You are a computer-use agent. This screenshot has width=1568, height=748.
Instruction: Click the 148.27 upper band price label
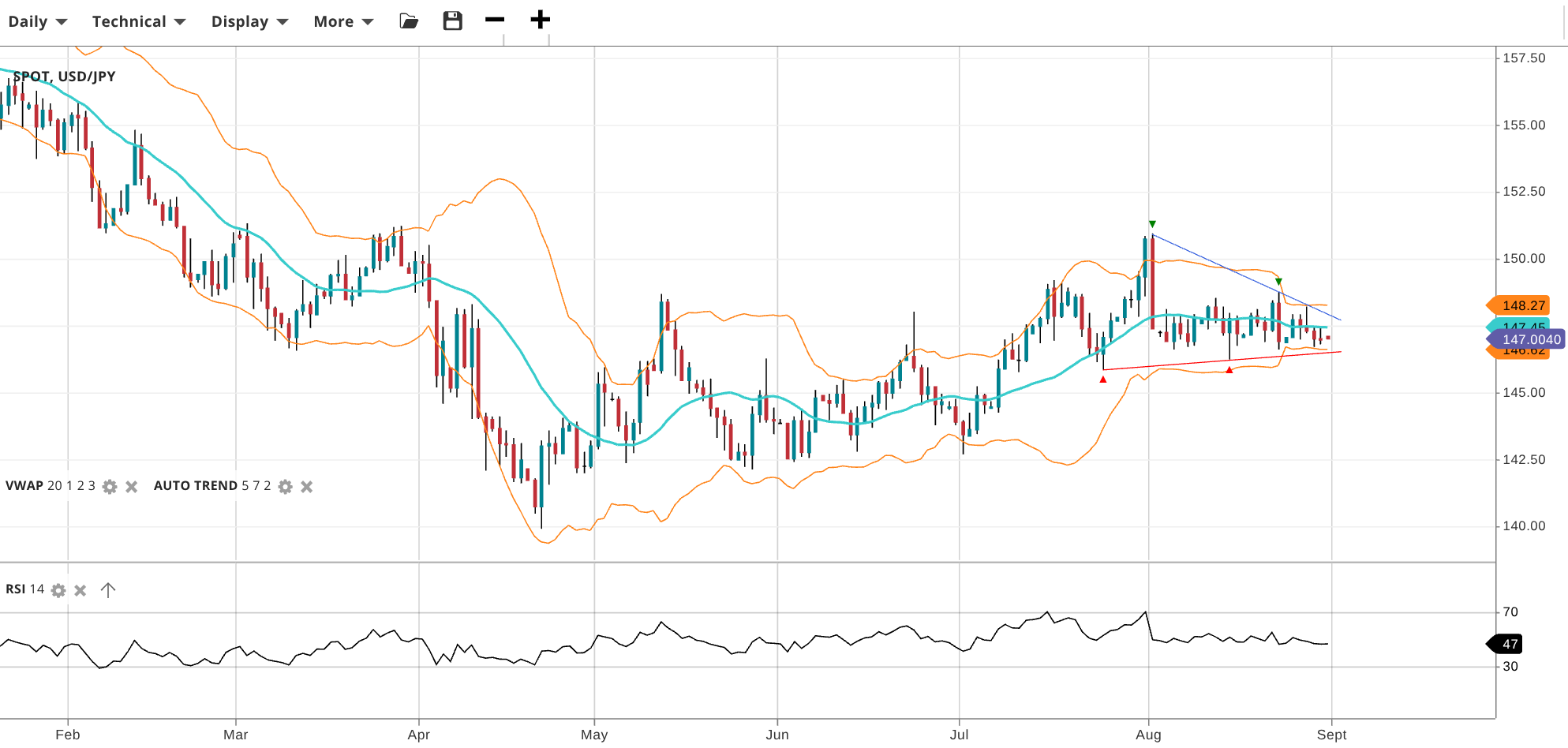click(x=1522, y=305)
